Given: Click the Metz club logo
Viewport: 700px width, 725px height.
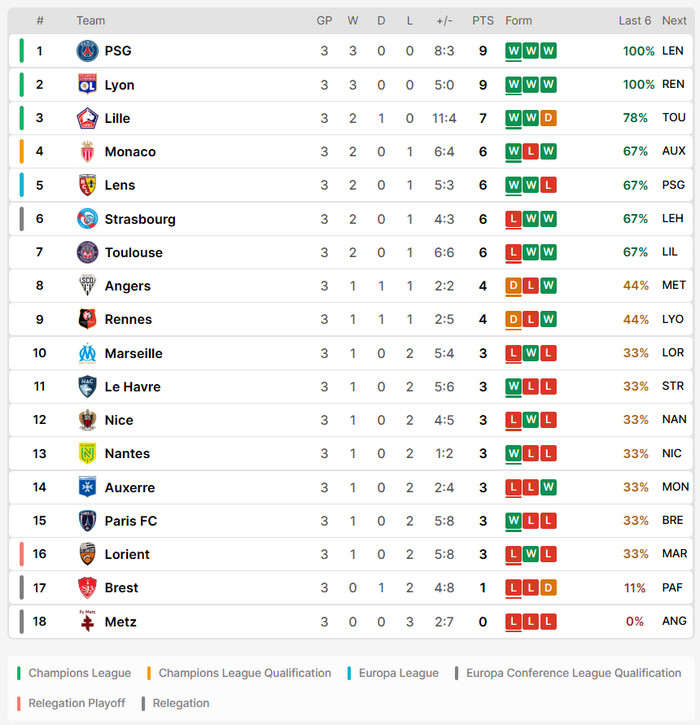Looking at the screenshot, I should pos(88,621).
